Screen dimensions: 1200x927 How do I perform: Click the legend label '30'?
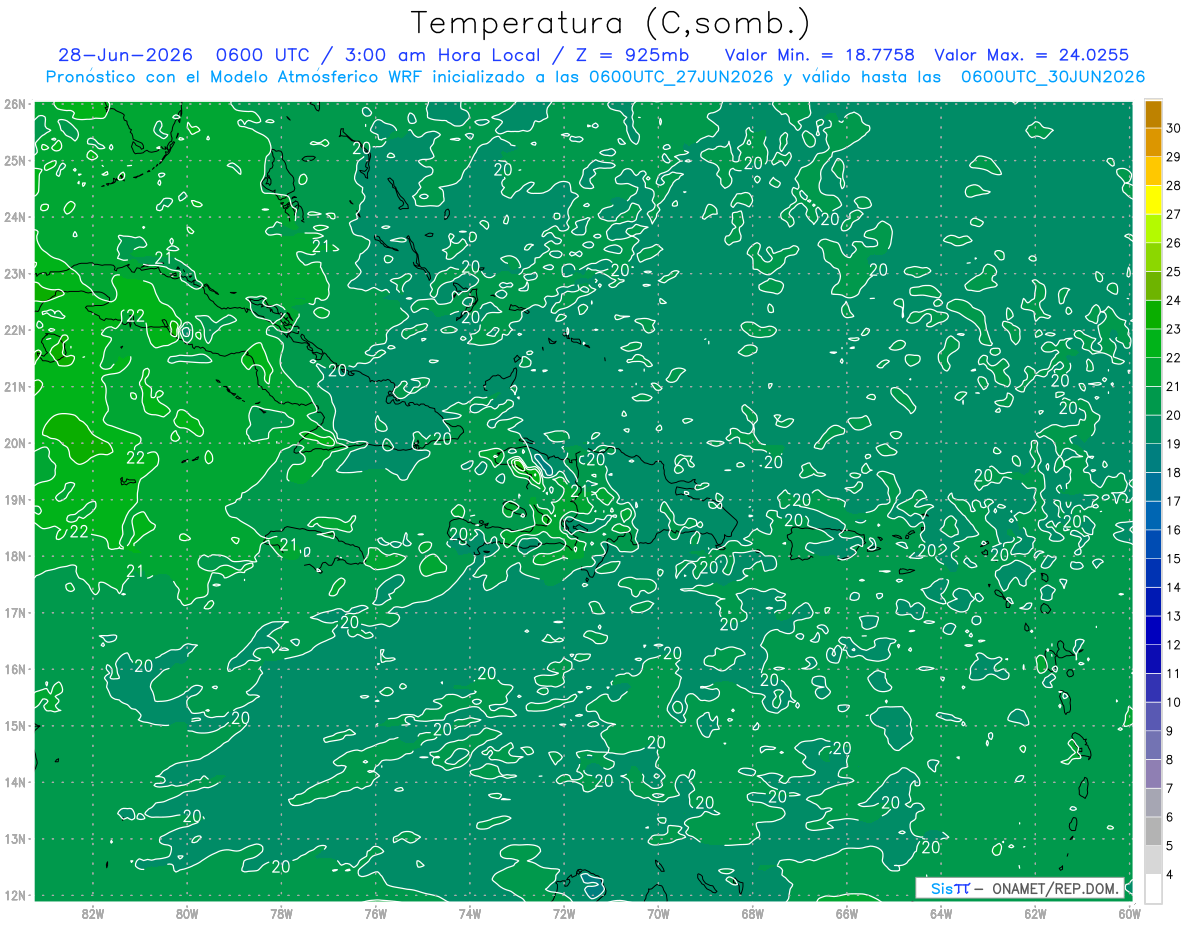1174,128
